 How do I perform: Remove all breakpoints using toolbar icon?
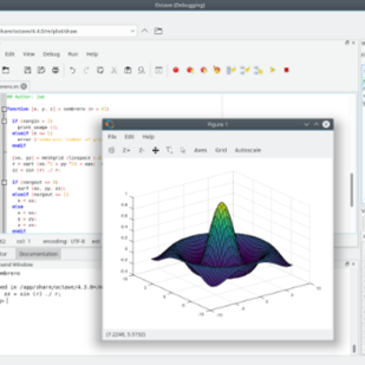(x=217, y=70)
